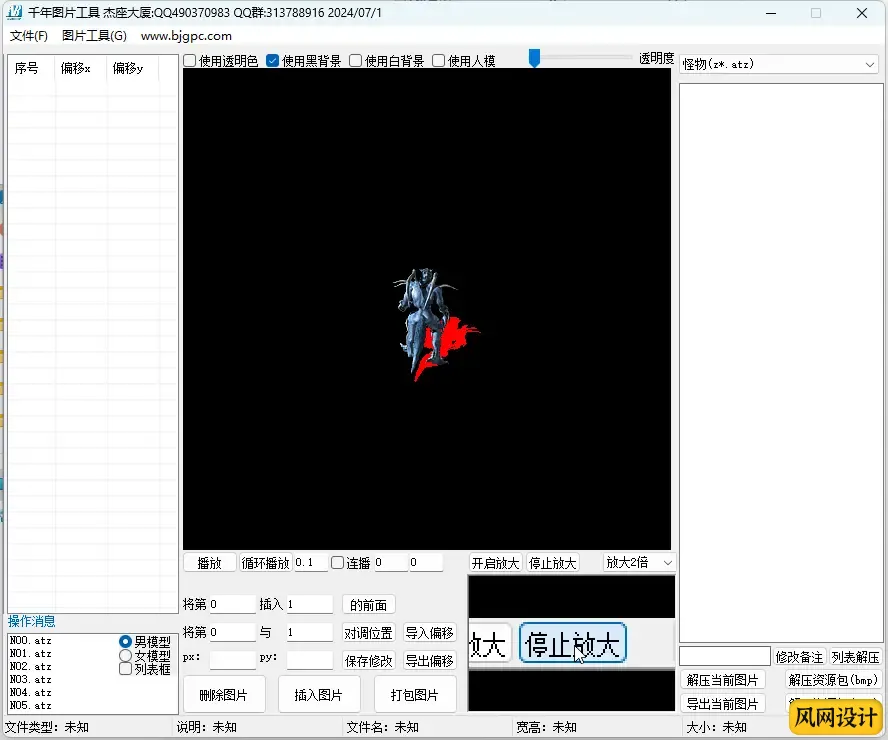This screenshot has height=740, width=888.
Task: Click the 透明度 slider handle
Action: 534,59
